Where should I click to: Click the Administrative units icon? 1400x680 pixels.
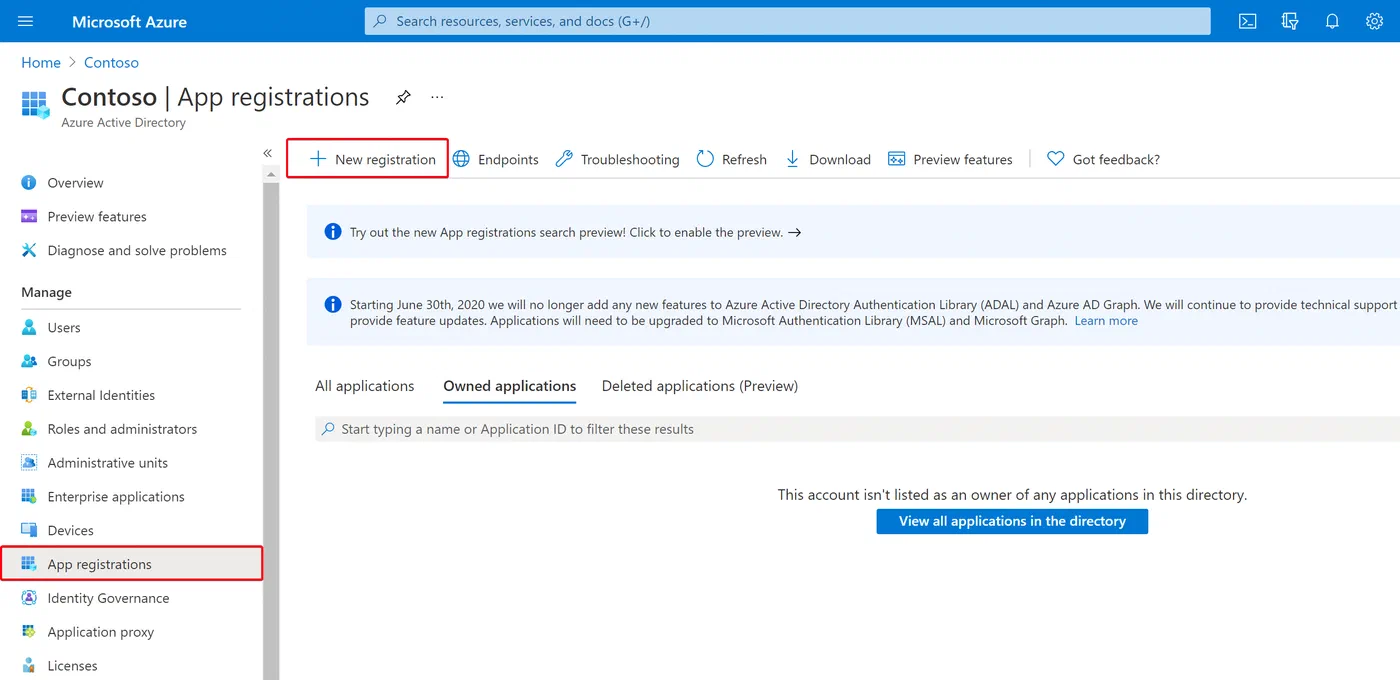(29, 463)
